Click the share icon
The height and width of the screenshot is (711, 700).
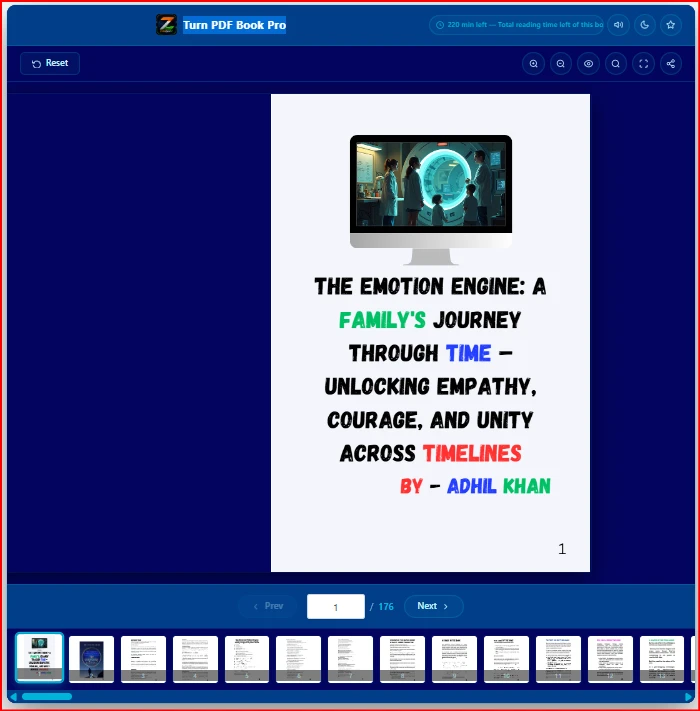coord(671,63)
